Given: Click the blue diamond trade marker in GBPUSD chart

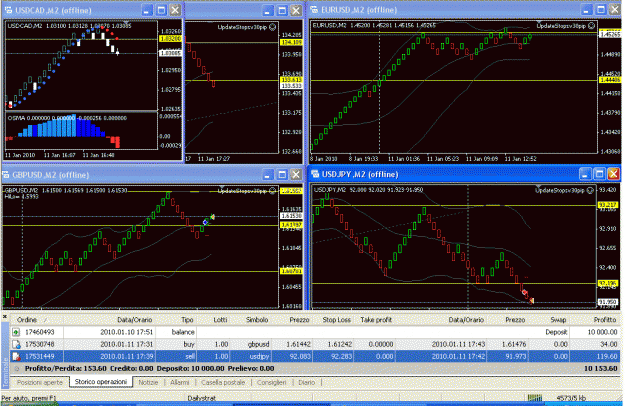Looking at the screenshot, I should tap(205, 222).
